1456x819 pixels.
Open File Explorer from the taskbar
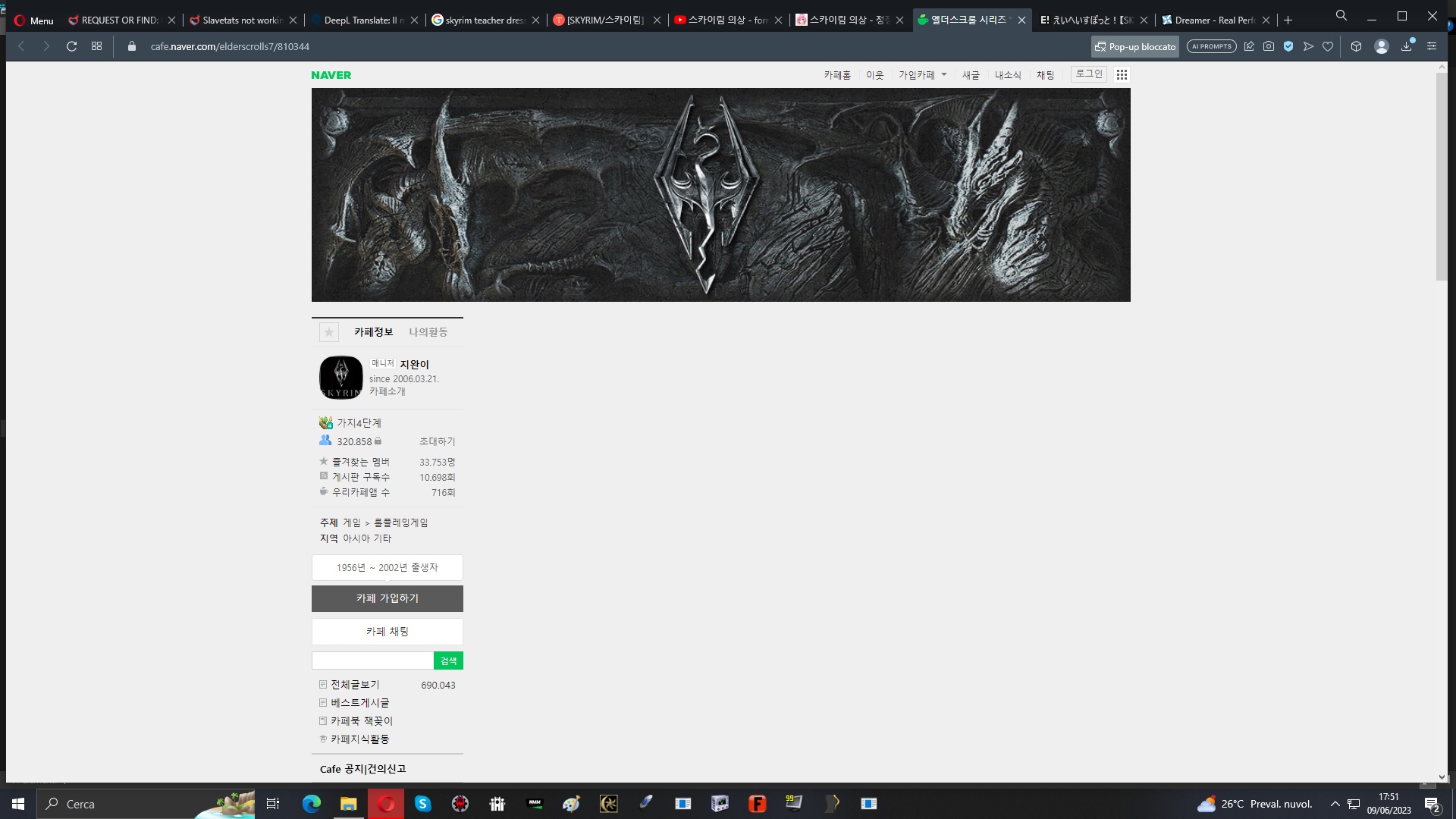(x=348, y=804)
